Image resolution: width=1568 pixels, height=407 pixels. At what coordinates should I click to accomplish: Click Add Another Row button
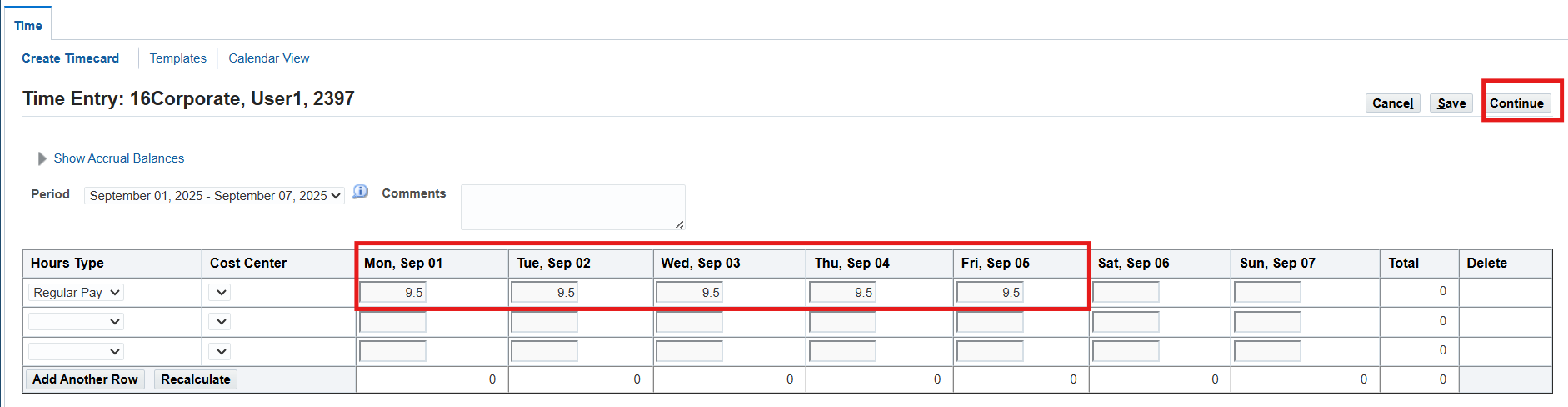85,379
